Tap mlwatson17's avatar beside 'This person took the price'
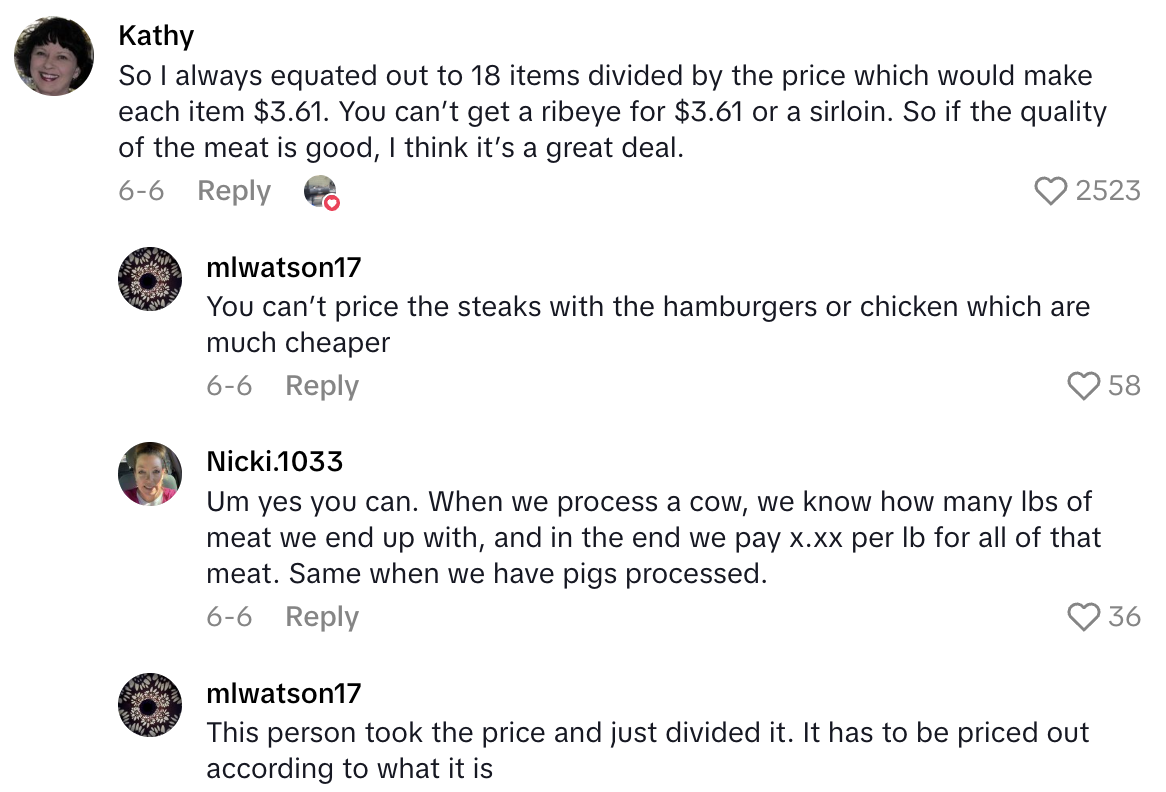Screen dimensions: 1166x792 click(x=150, y=705)
